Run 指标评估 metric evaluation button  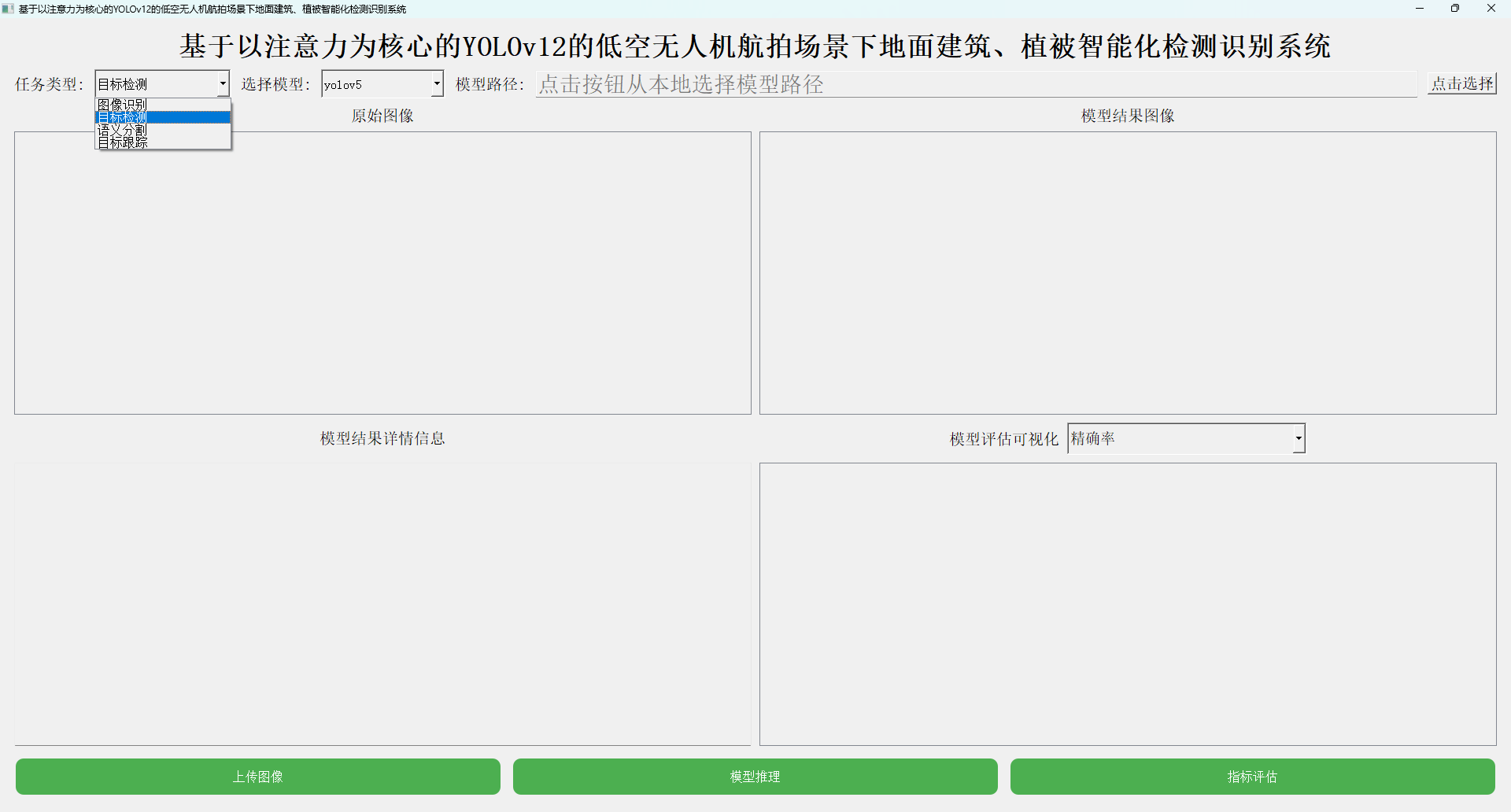tap(1253, 777)
